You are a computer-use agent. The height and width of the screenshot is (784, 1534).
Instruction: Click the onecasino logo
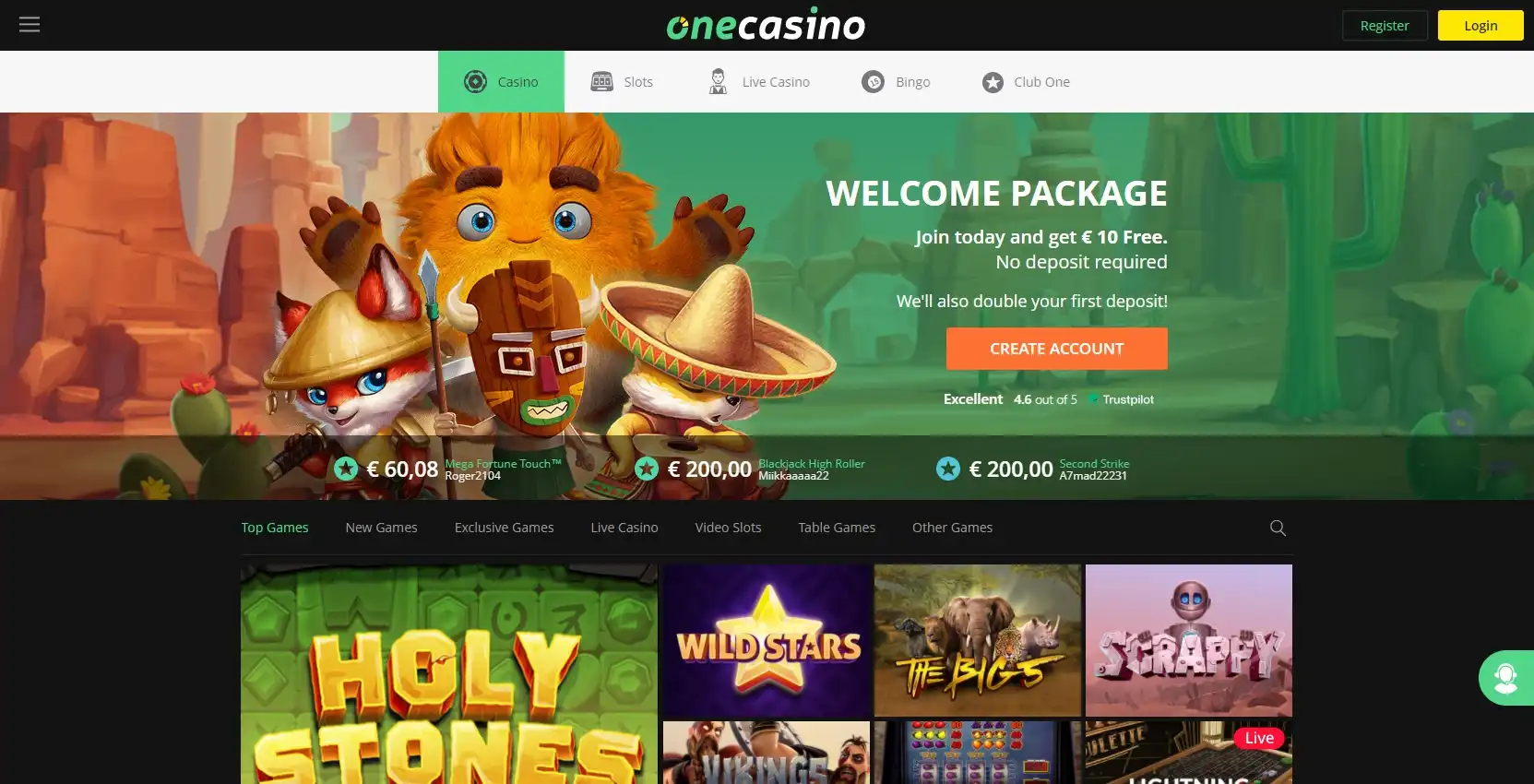(x=766, y=25)
